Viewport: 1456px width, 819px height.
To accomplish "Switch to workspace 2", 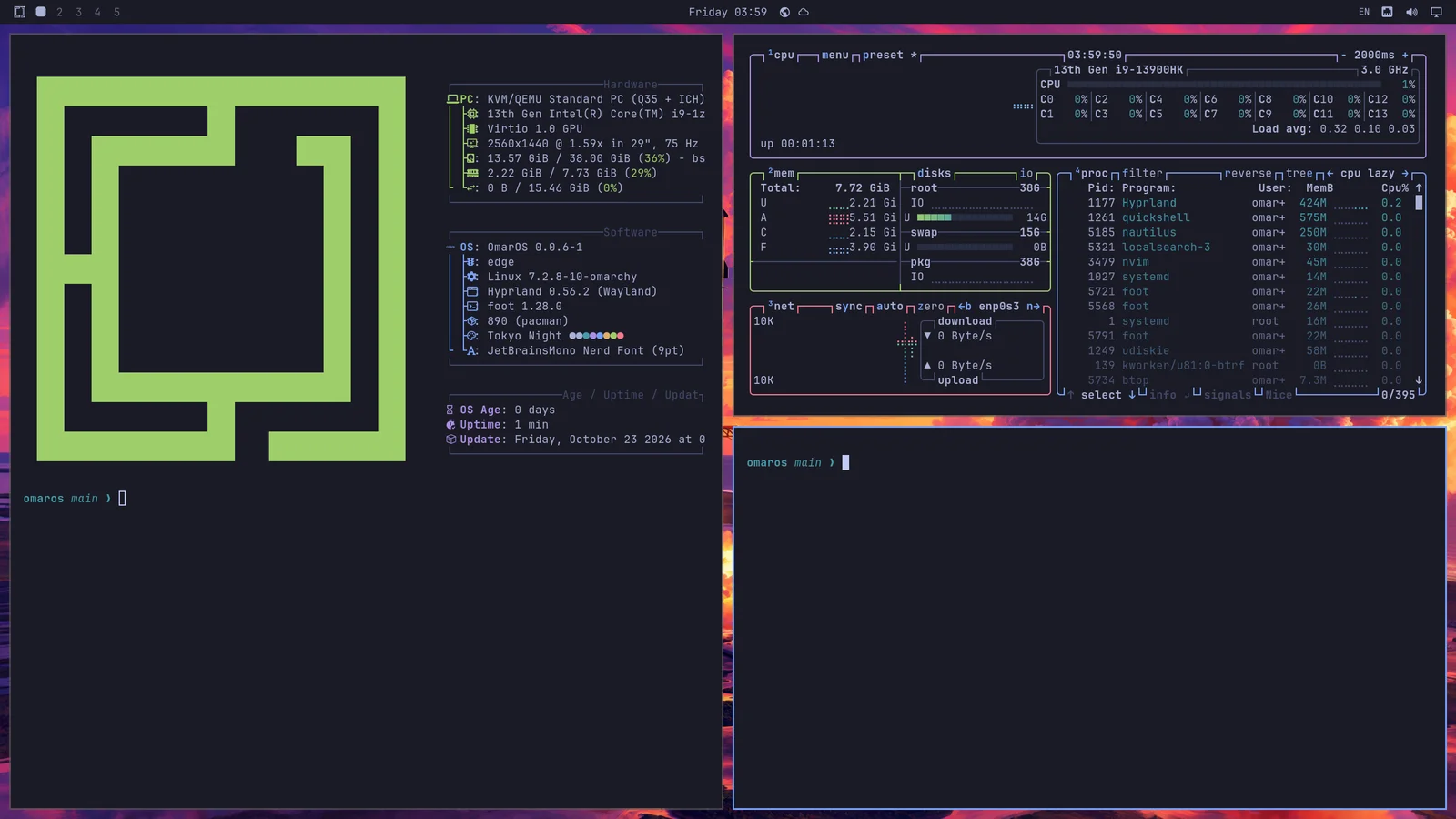I will pyautogui.click(x=59, y=12).
